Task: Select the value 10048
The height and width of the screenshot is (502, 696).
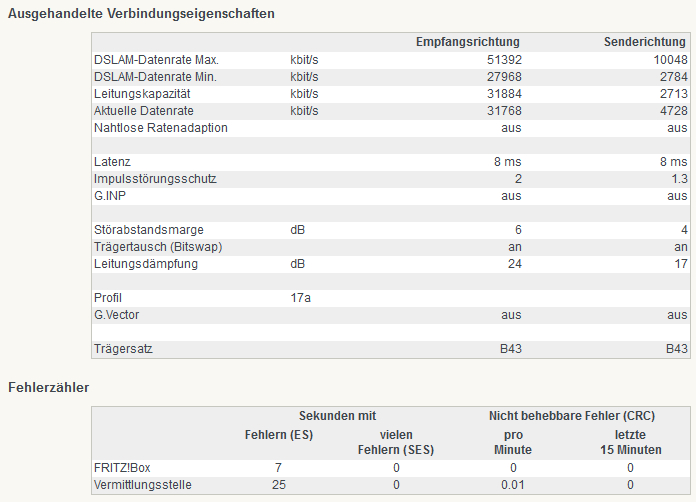Action: point(670,60)
